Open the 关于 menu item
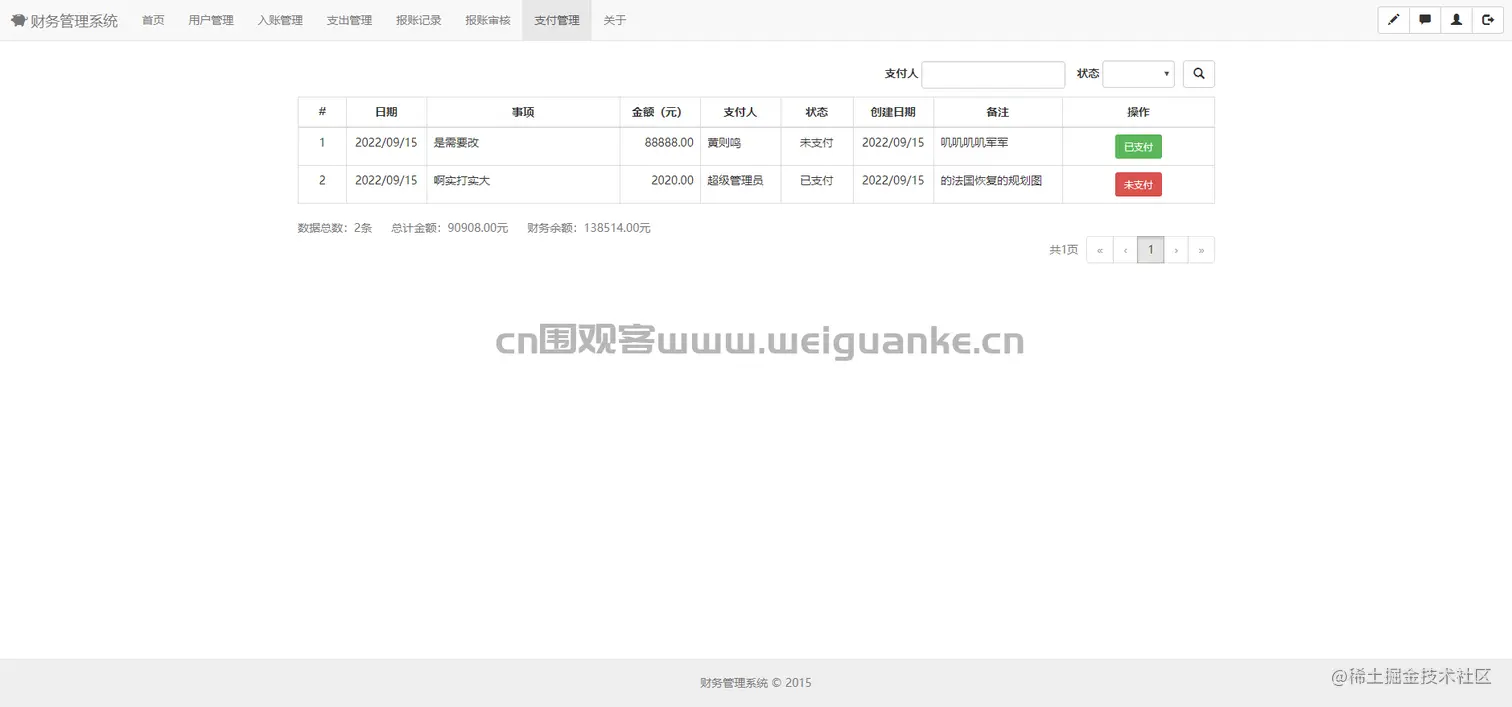 [x=615, y=20]
